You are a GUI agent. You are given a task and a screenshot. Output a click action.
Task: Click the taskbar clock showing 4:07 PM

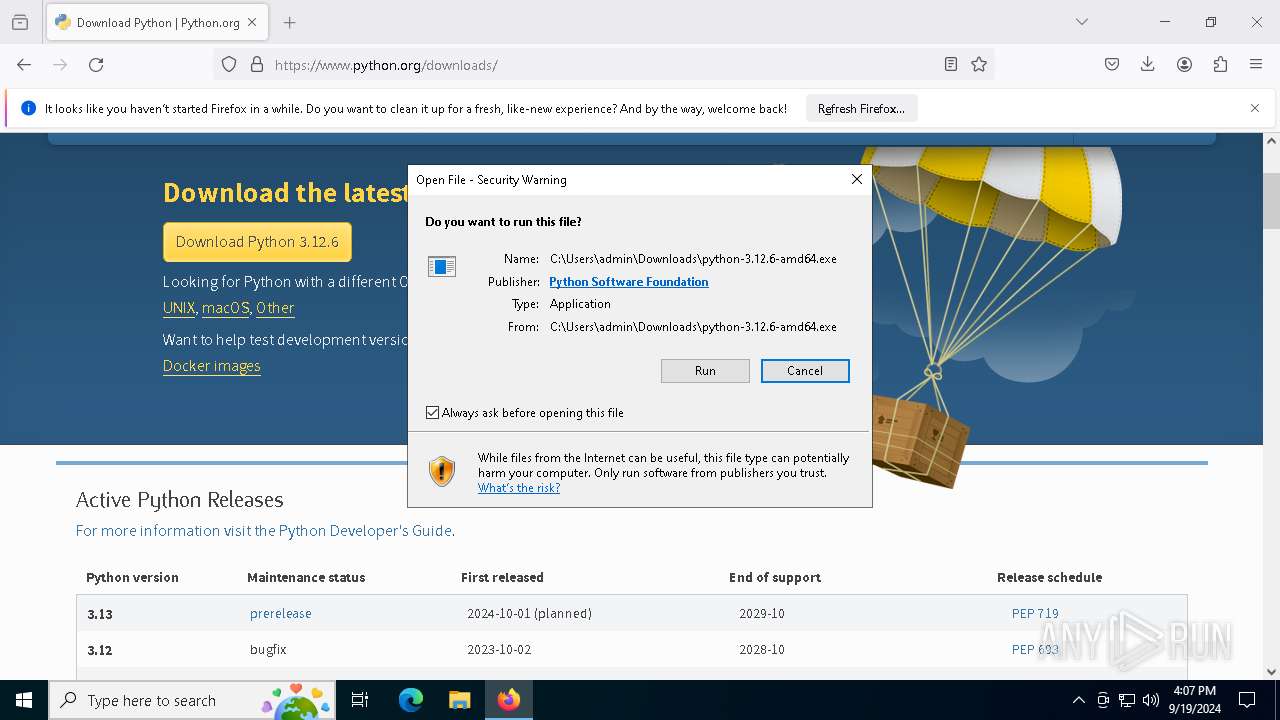click(1195, 700)
